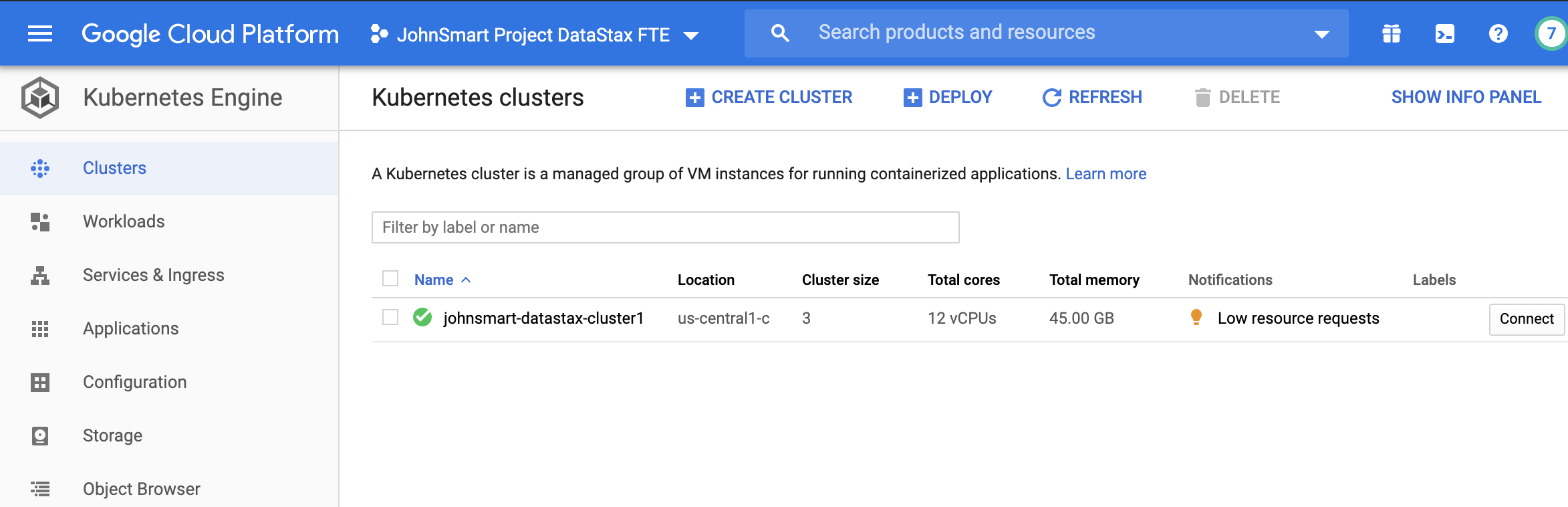Screen dimensions: 1568x507
Task: Click CREATE CLUSTER button
Action: pos(769,98)
